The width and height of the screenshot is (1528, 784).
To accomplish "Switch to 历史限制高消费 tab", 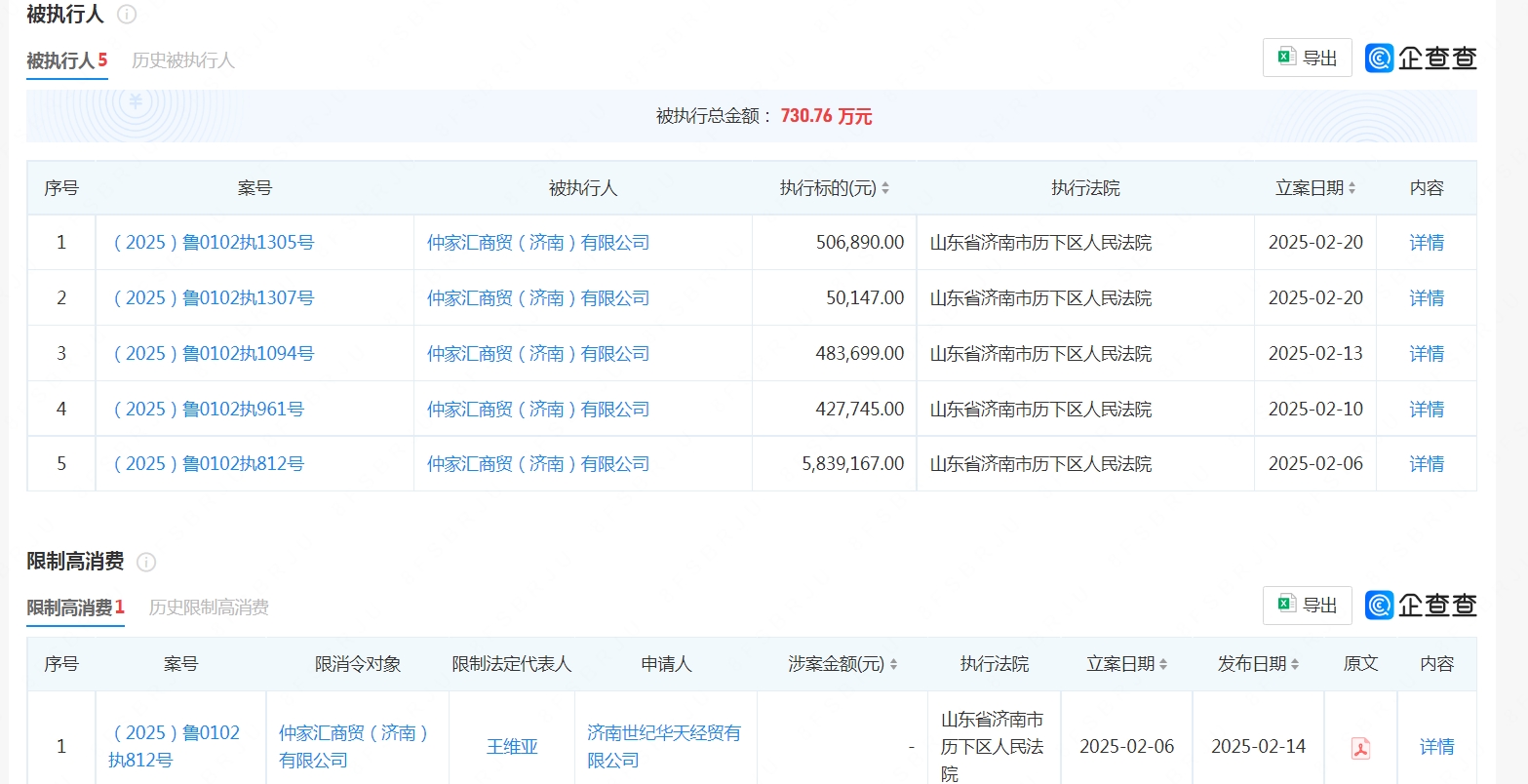I will (209, 608).
